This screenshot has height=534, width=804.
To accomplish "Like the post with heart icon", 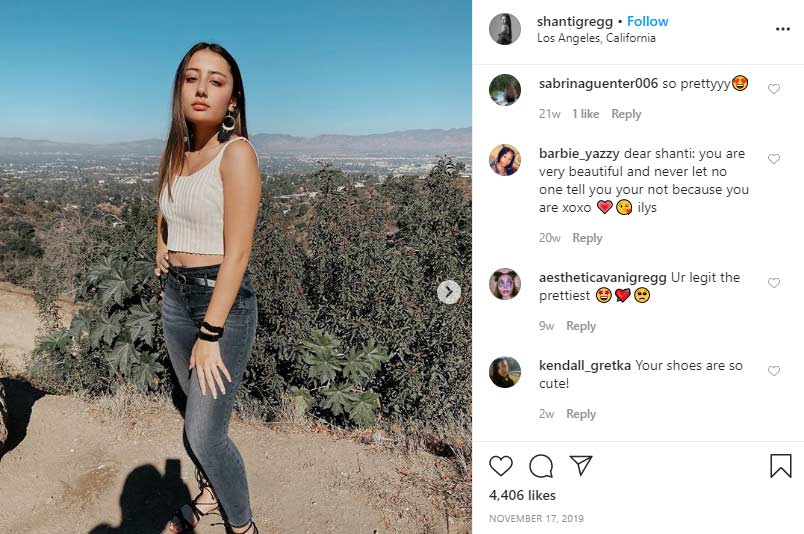I will 501,466.
